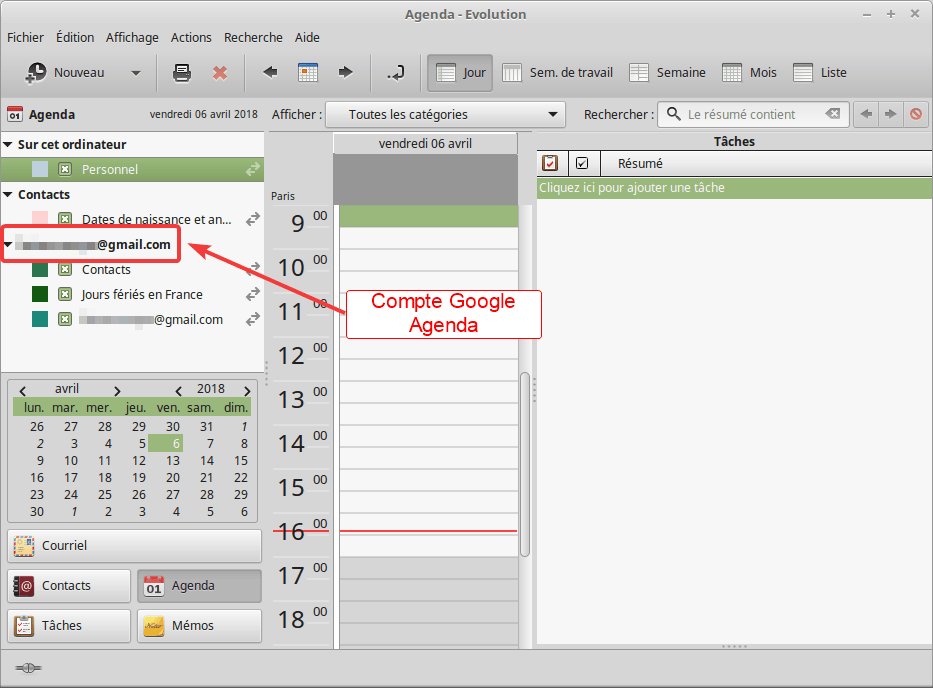This screenshot has width=933, height=688.
Task: Go to previous day with back arrow
Action: pyautogui.click(x=270, y=73)
